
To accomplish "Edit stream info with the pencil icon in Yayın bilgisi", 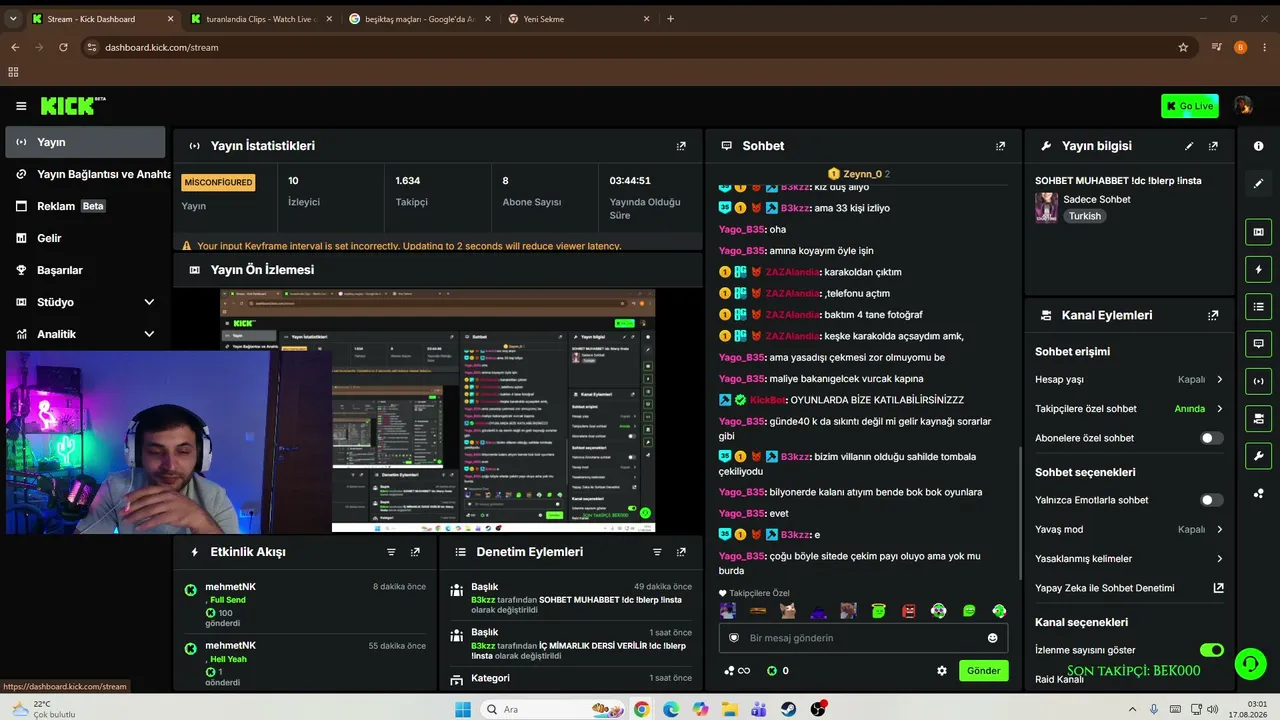I will point(1189,146).
